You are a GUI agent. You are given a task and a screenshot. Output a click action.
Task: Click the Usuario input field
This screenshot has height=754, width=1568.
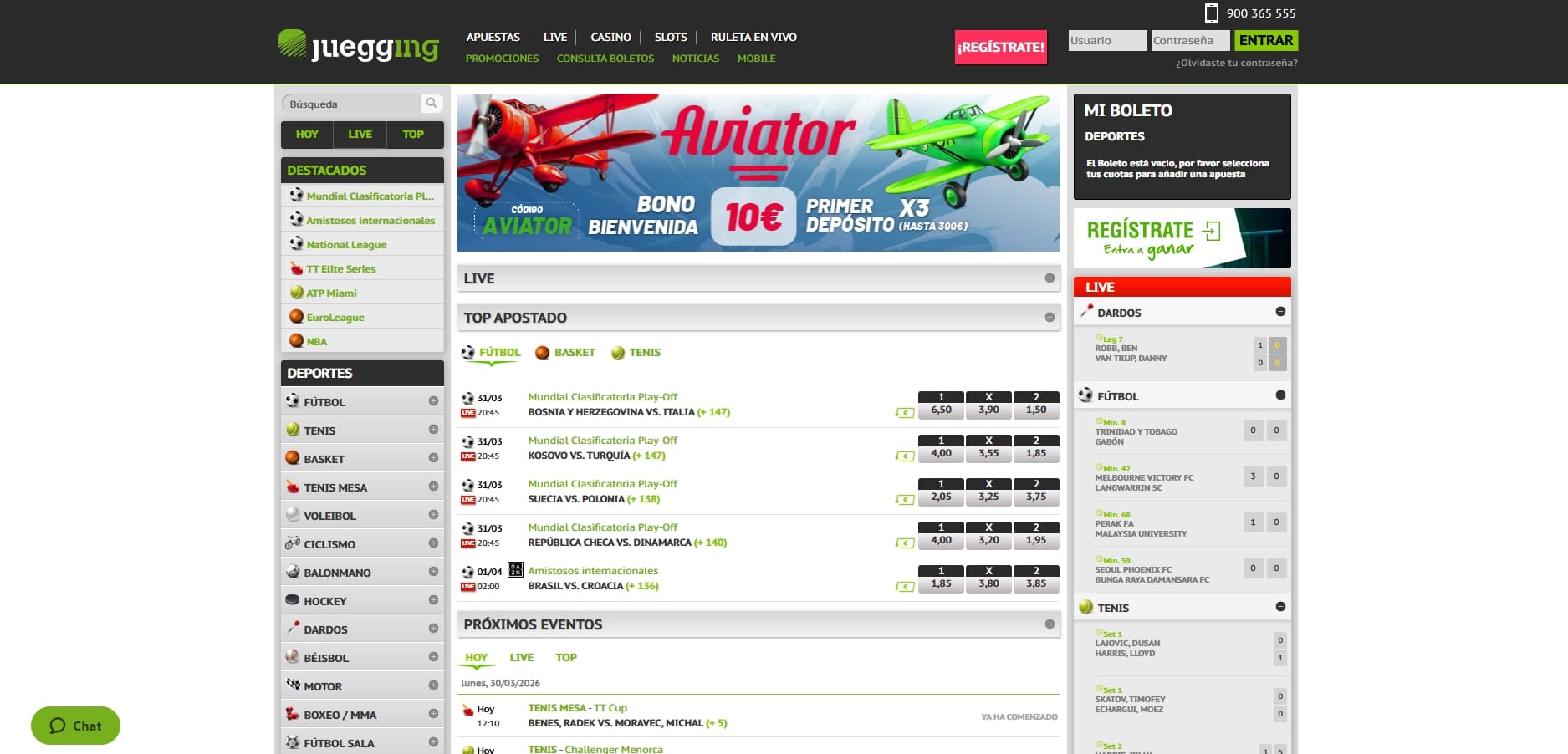[1107, 40]
